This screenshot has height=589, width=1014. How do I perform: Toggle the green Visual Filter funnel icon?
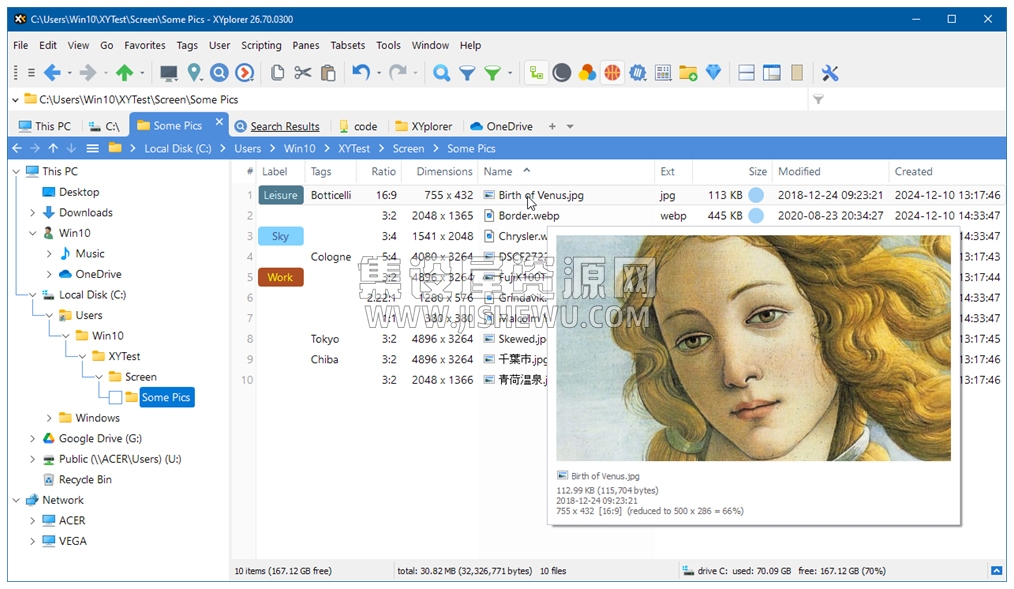(x=493, y=73)
